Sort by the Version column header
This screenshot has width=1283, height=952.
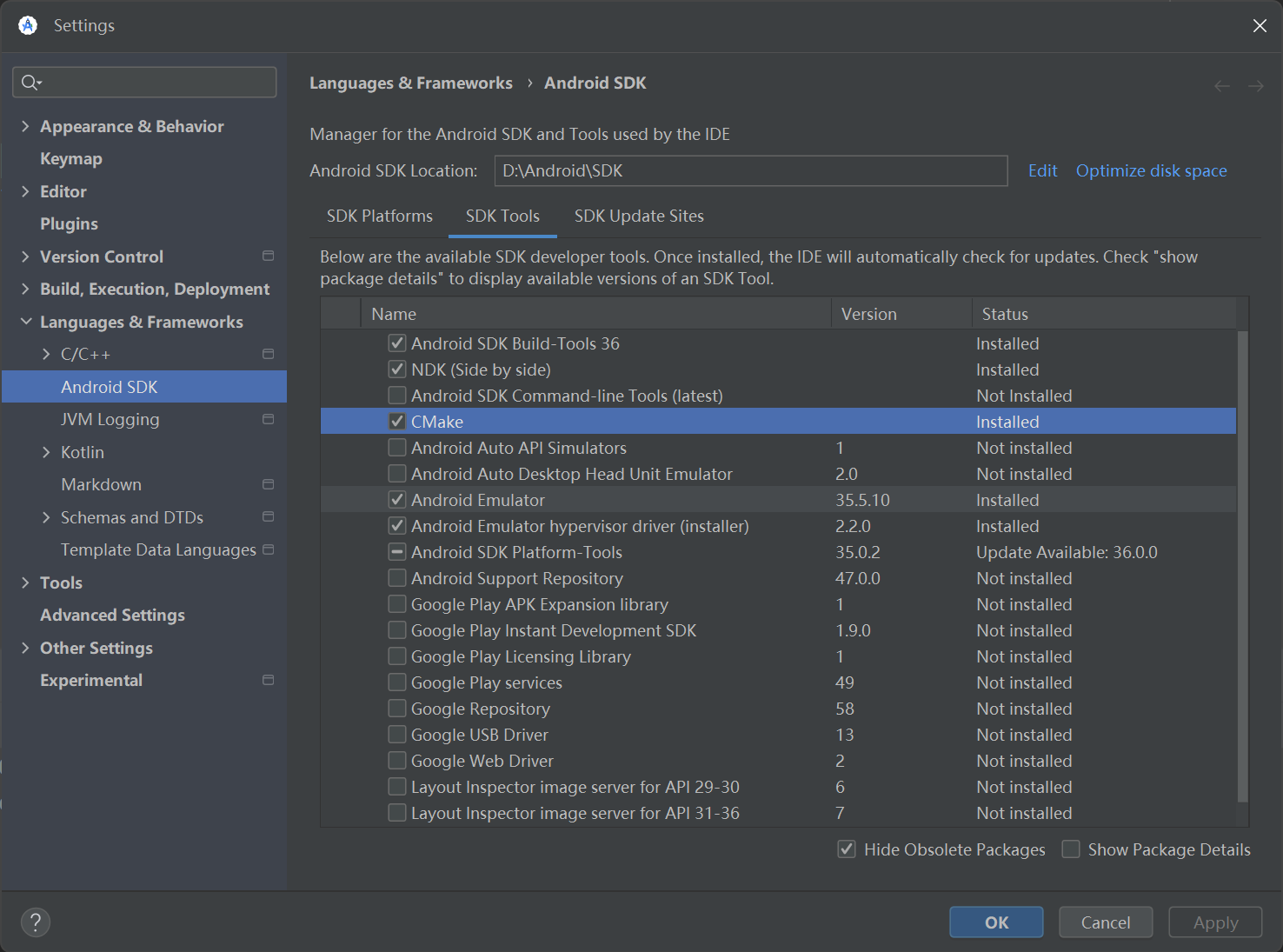pos(901,314)
